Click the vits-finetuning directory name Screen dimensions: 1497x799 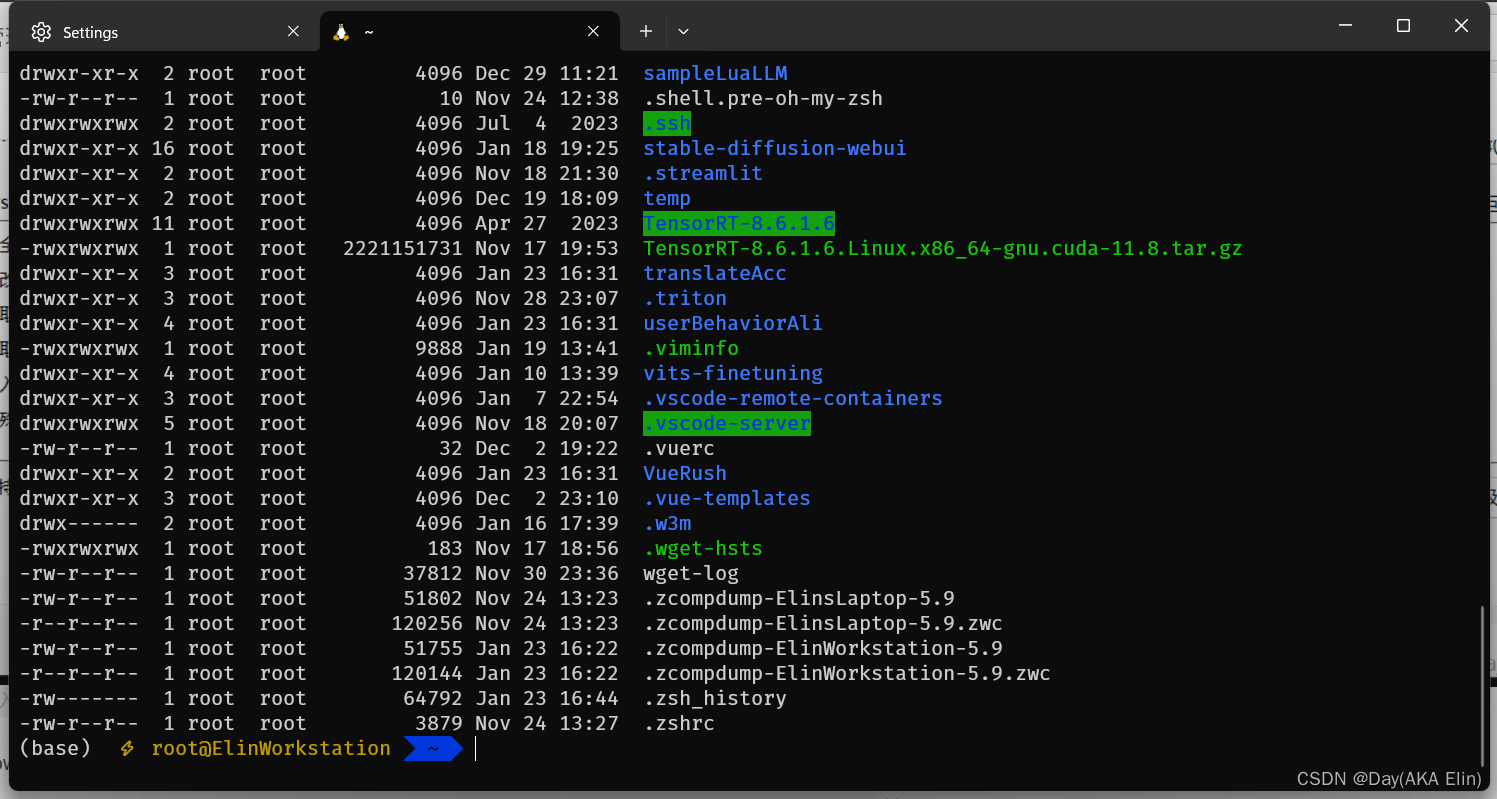pyautogui.click(x=733, y=374)
